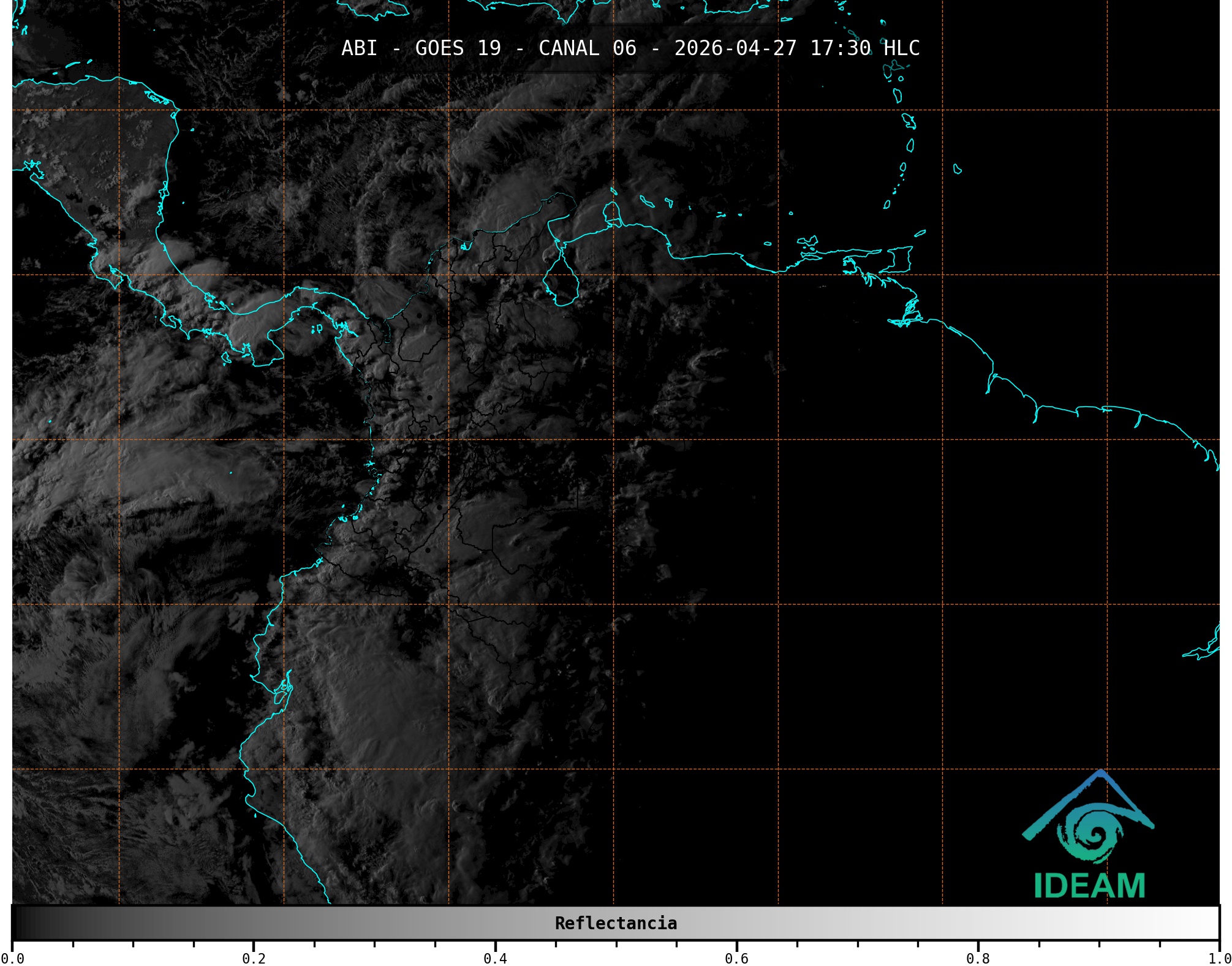Screen dimensions: 1232x966
Task: Click the 0.8 tick label on colorbar
Action: point(978,958)
